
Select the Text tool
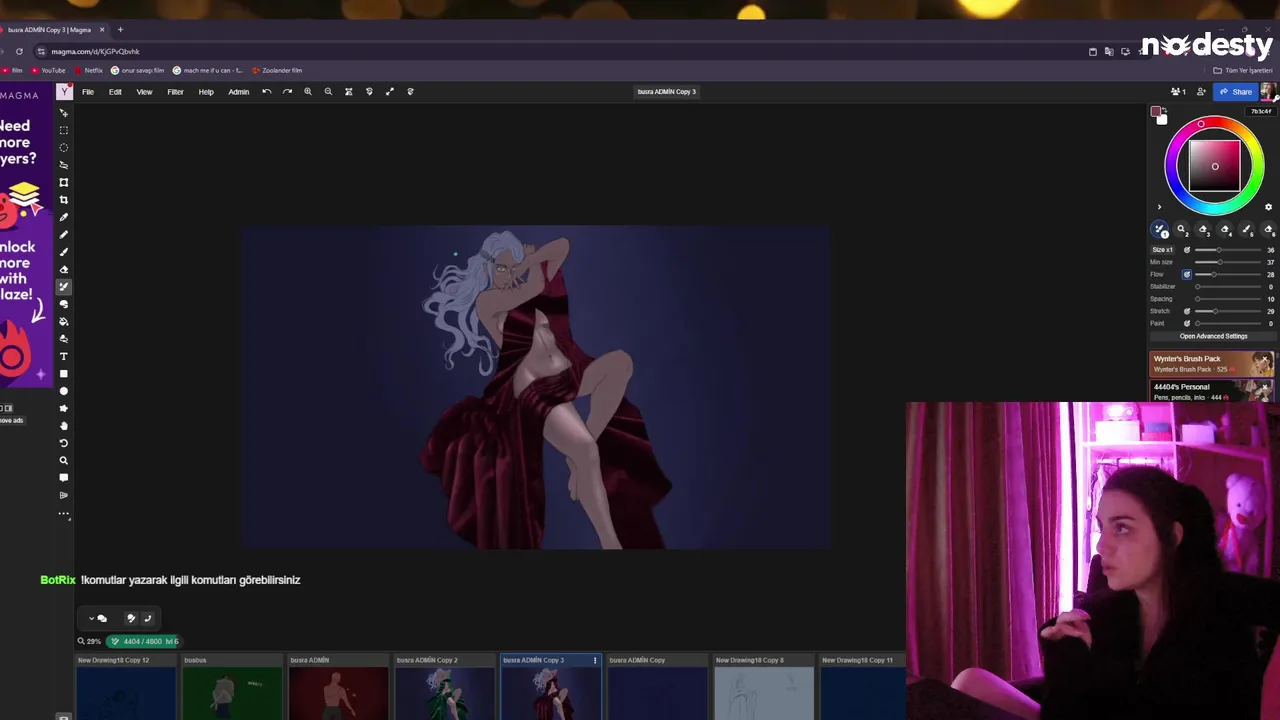(x=64, y=356)
